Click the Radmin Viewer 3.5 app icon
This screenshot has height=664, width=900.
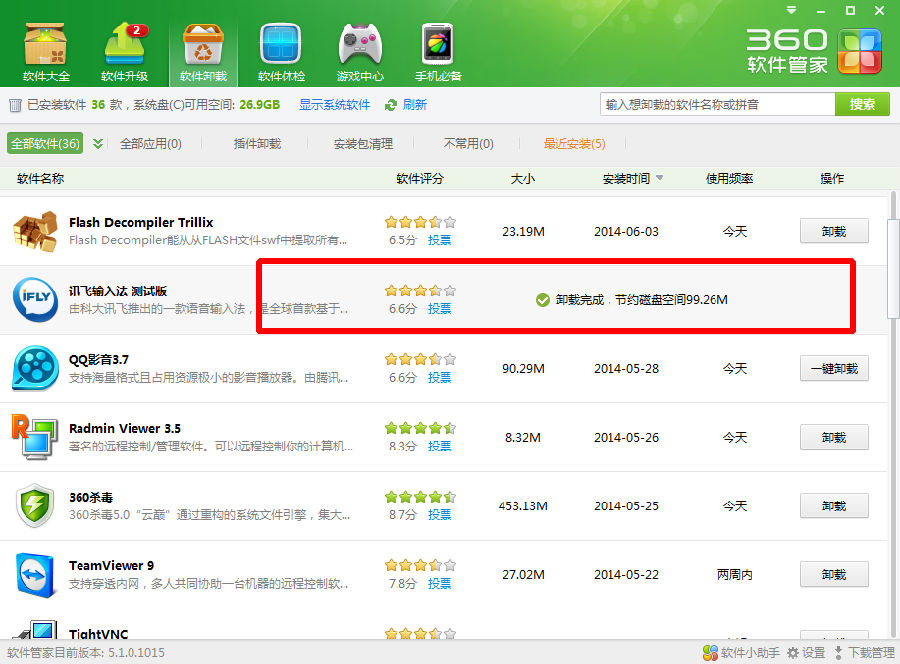point(35,437)
